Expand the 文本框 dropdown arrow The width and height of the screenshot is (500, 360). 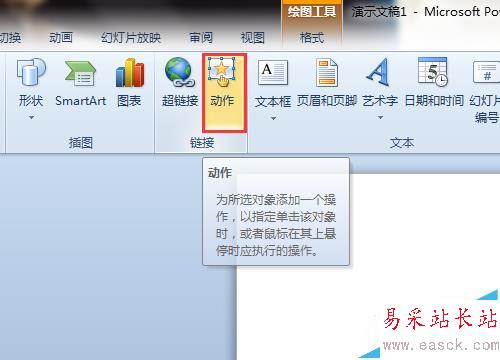tap(273, 118)
